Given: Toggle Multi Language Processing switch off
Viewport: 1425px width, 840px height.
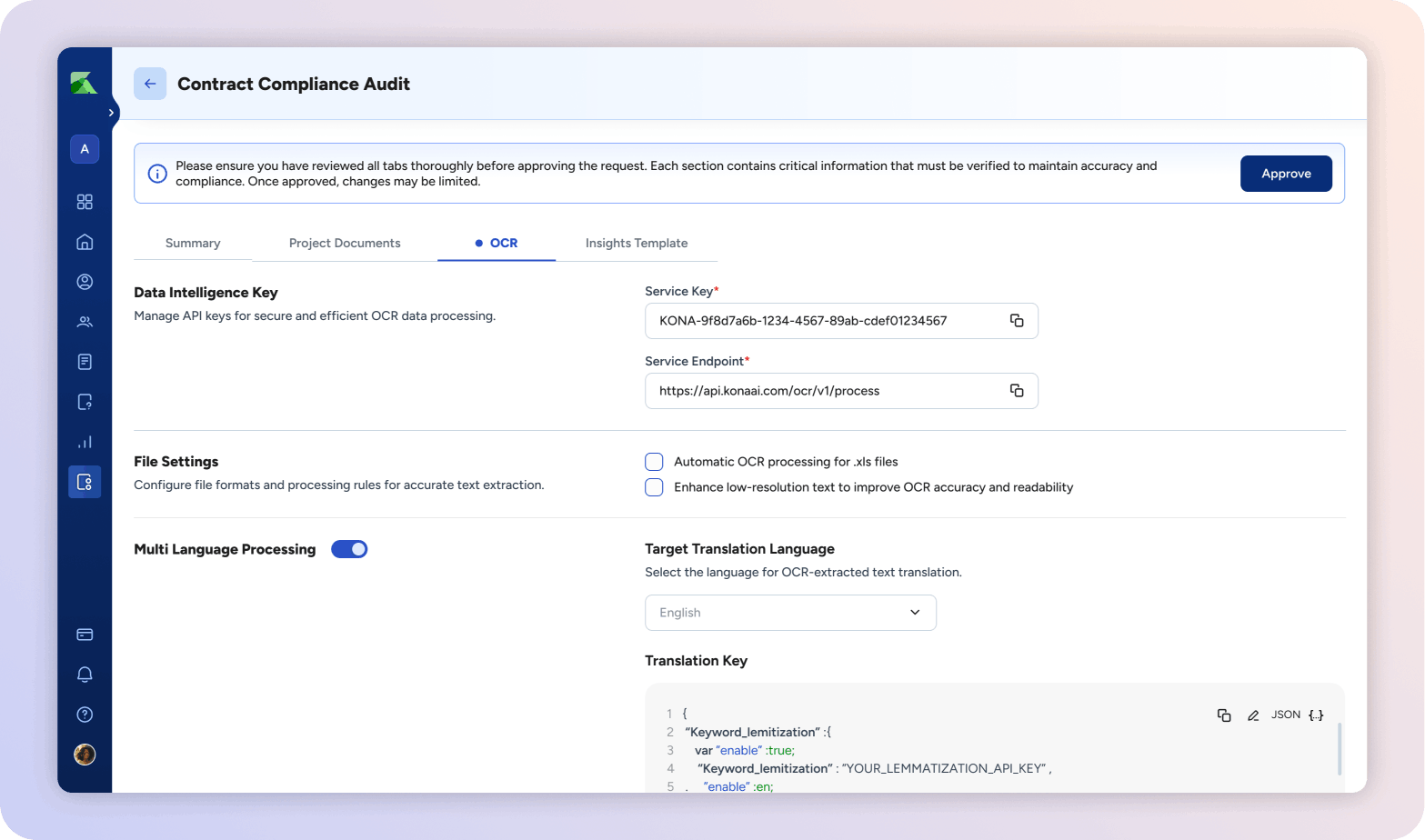Looking at the screenshot, I should point(349,549).
